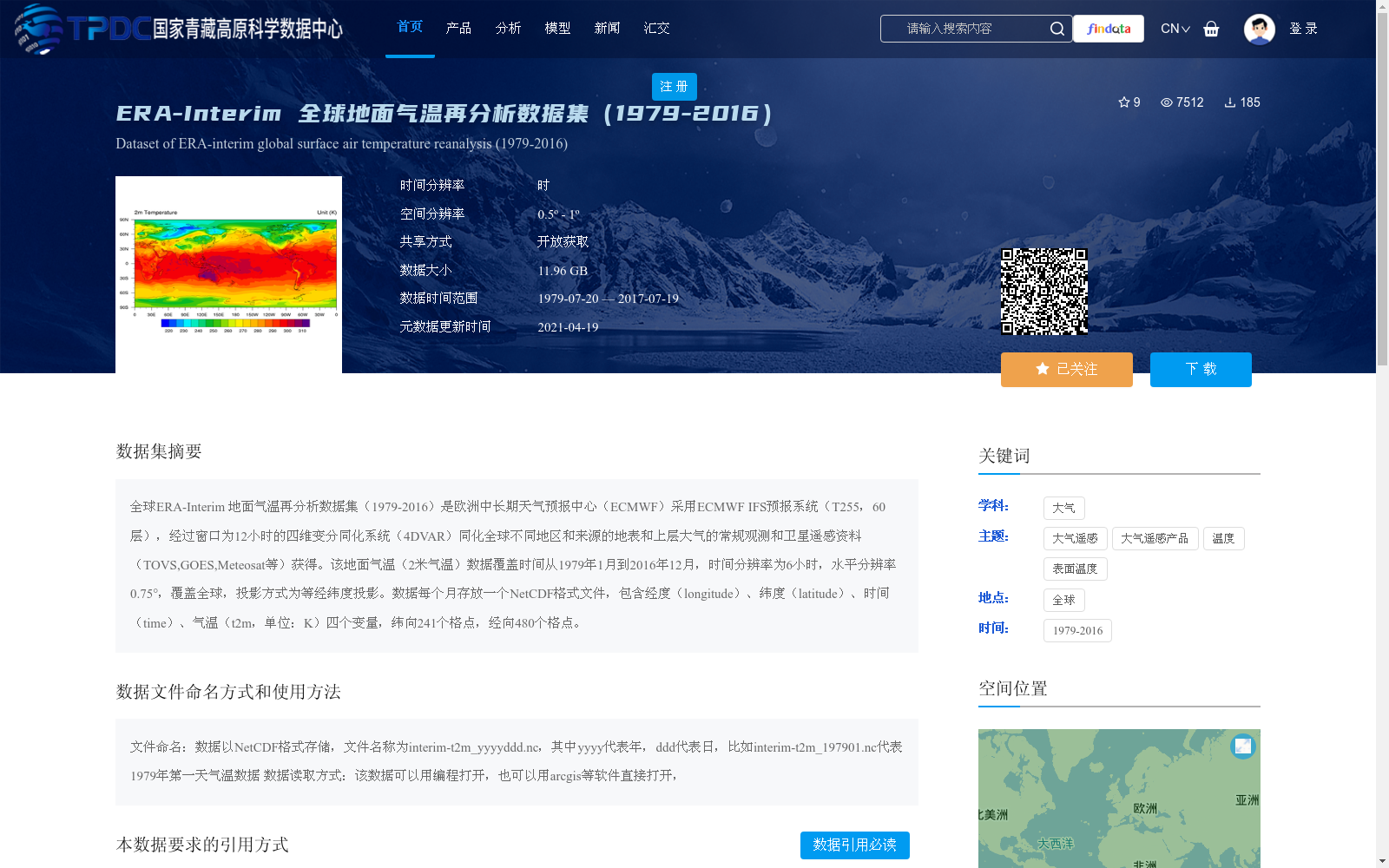Viewport: 1389px width, 868px height.
Task: Click the eye views count icon
Action: coord(1167,102)
